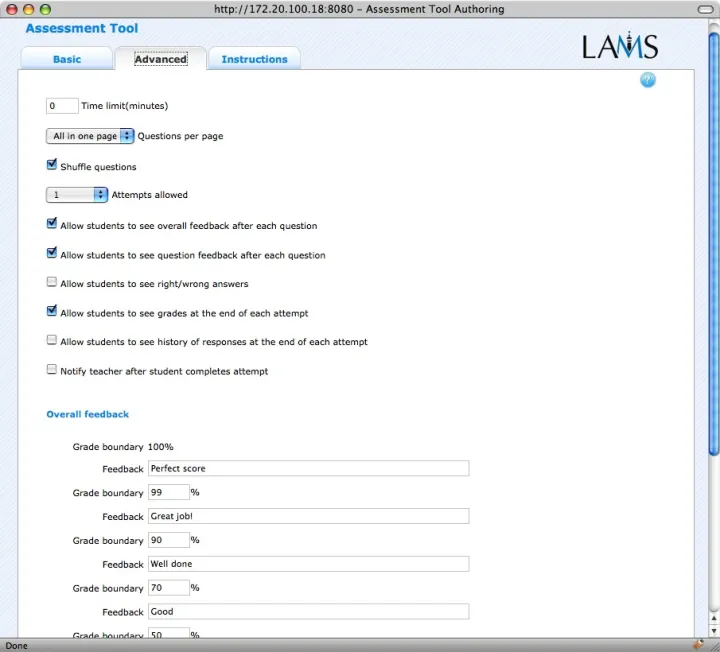Focus the grade boundary field showing 99
This screenshot has height=652, width=720.
coord(168,492)
